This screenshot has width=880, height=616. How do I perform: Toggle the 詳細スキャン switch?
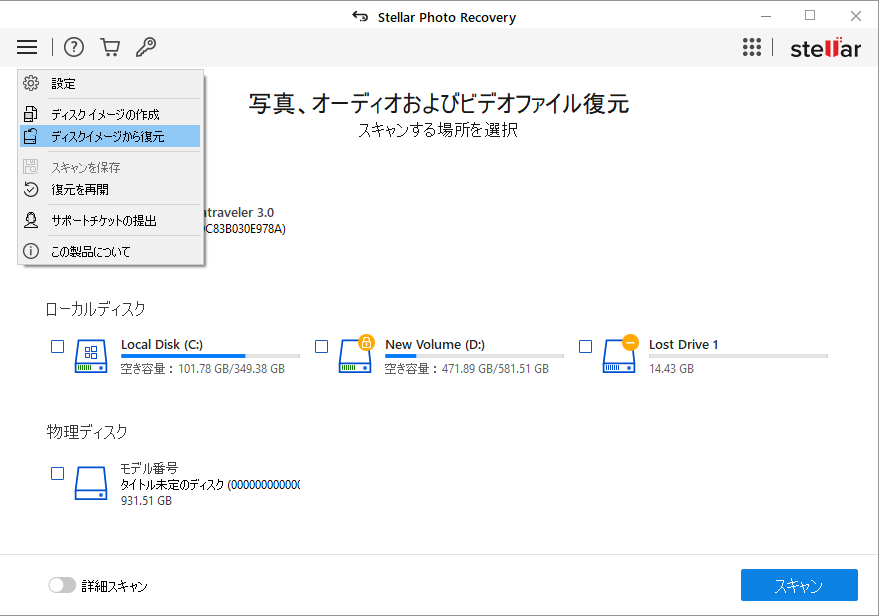[62, 585]
